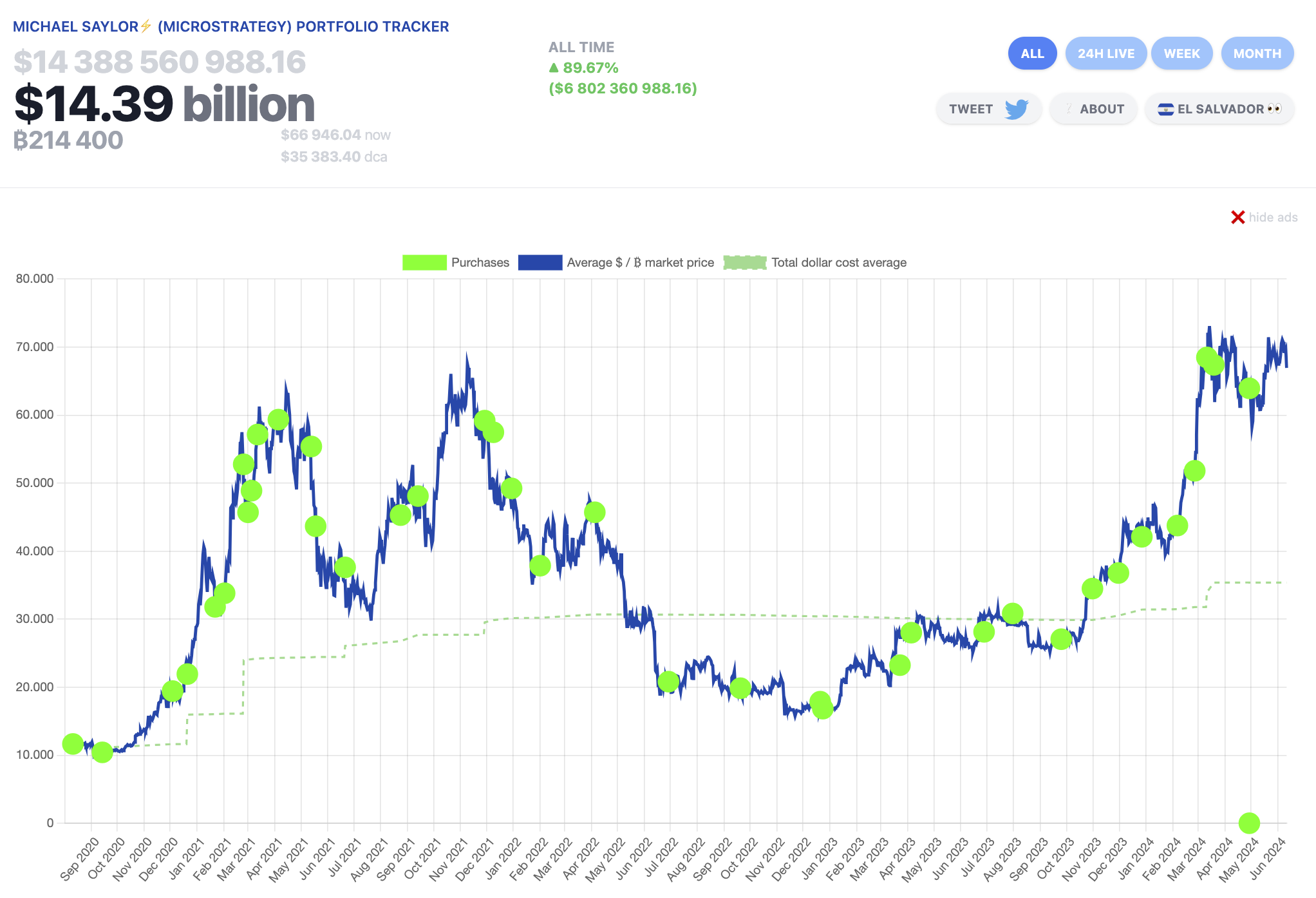Select the ALL time range button
This screenshot has width=1316, height=898.
click(x=1032, y=53)
